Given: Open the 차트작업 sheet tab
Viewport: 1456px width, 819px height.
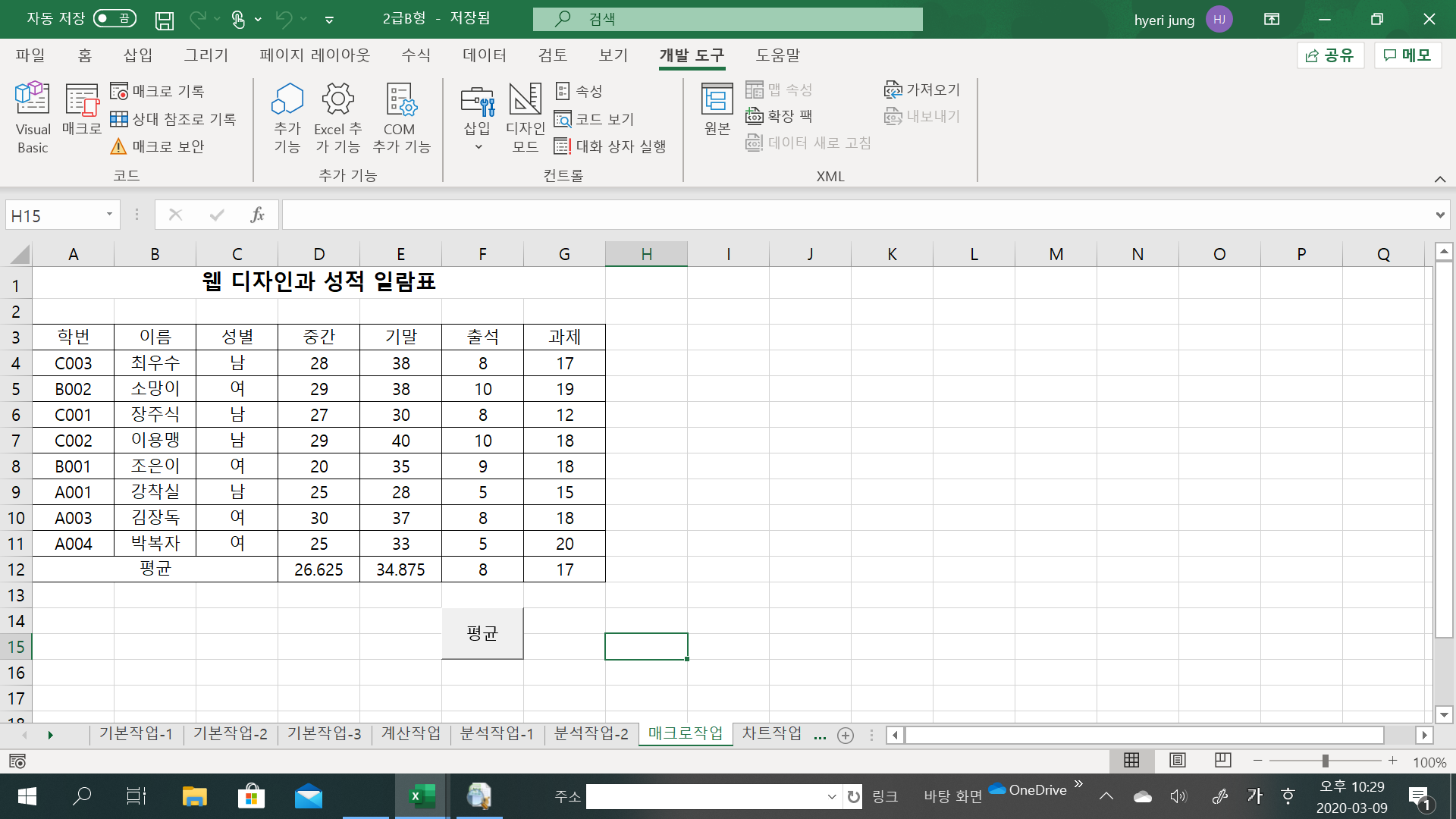Looking at the screenshot, I should point(771,733).
